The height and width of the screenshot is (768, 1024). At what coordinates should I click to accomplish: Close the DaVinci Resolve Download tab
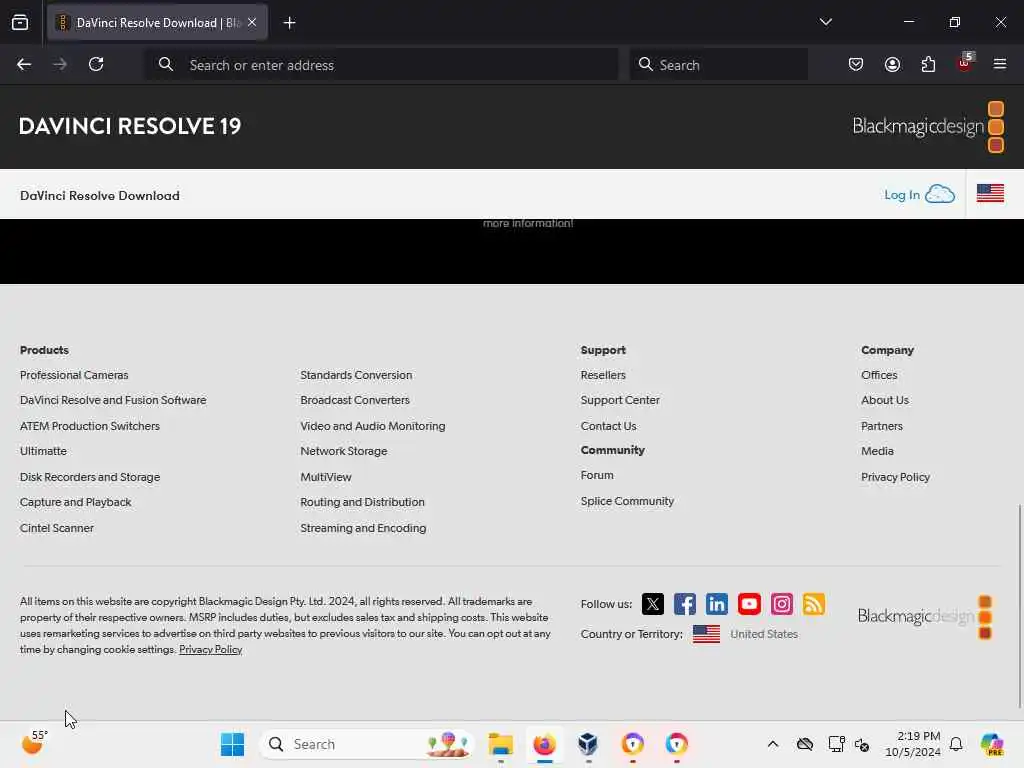252,22
